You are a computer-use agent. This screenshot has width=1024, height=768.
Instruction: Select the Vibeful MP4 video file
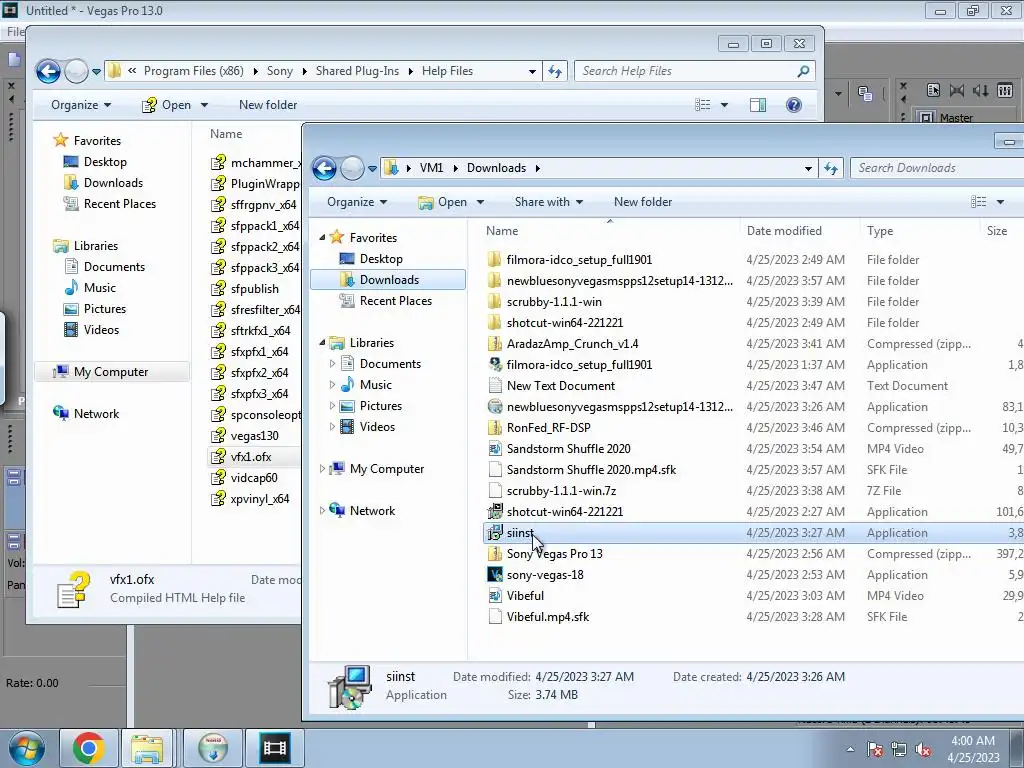click(525, 596)
